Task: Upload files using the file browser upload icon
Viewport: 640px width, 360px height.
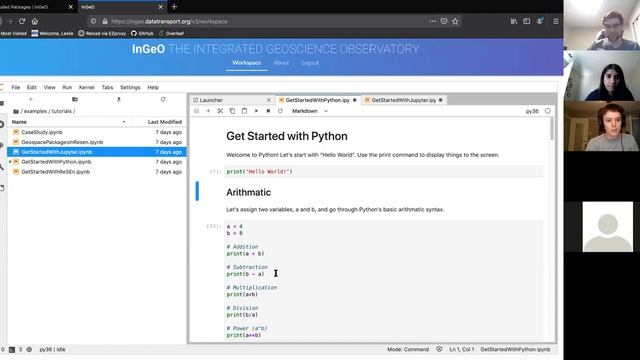Action: click(119, 99)
